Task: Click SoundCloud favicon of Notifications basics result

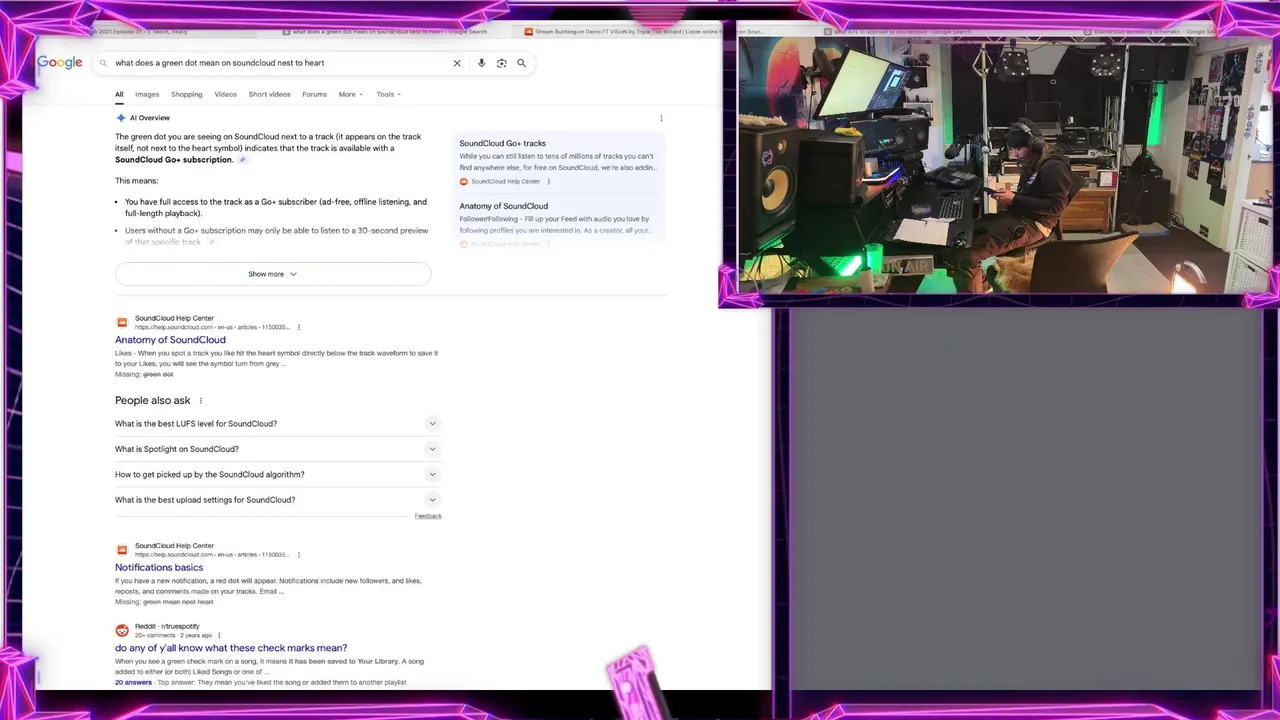Action: 122,550
